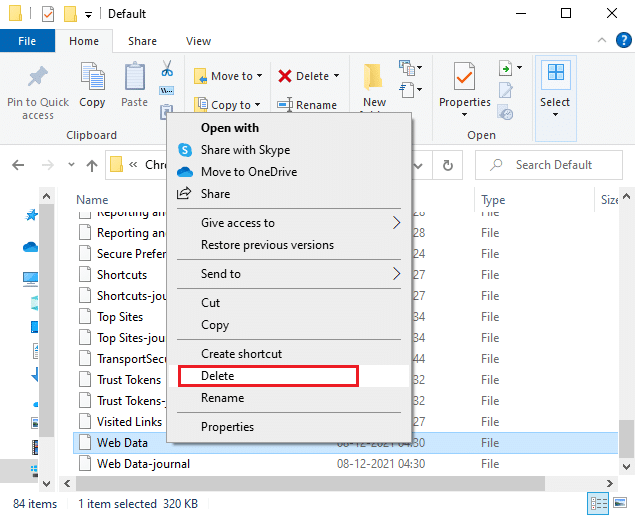Switch to Details view icon
This screenshot has height=520, width=635.
coord(598,504)
